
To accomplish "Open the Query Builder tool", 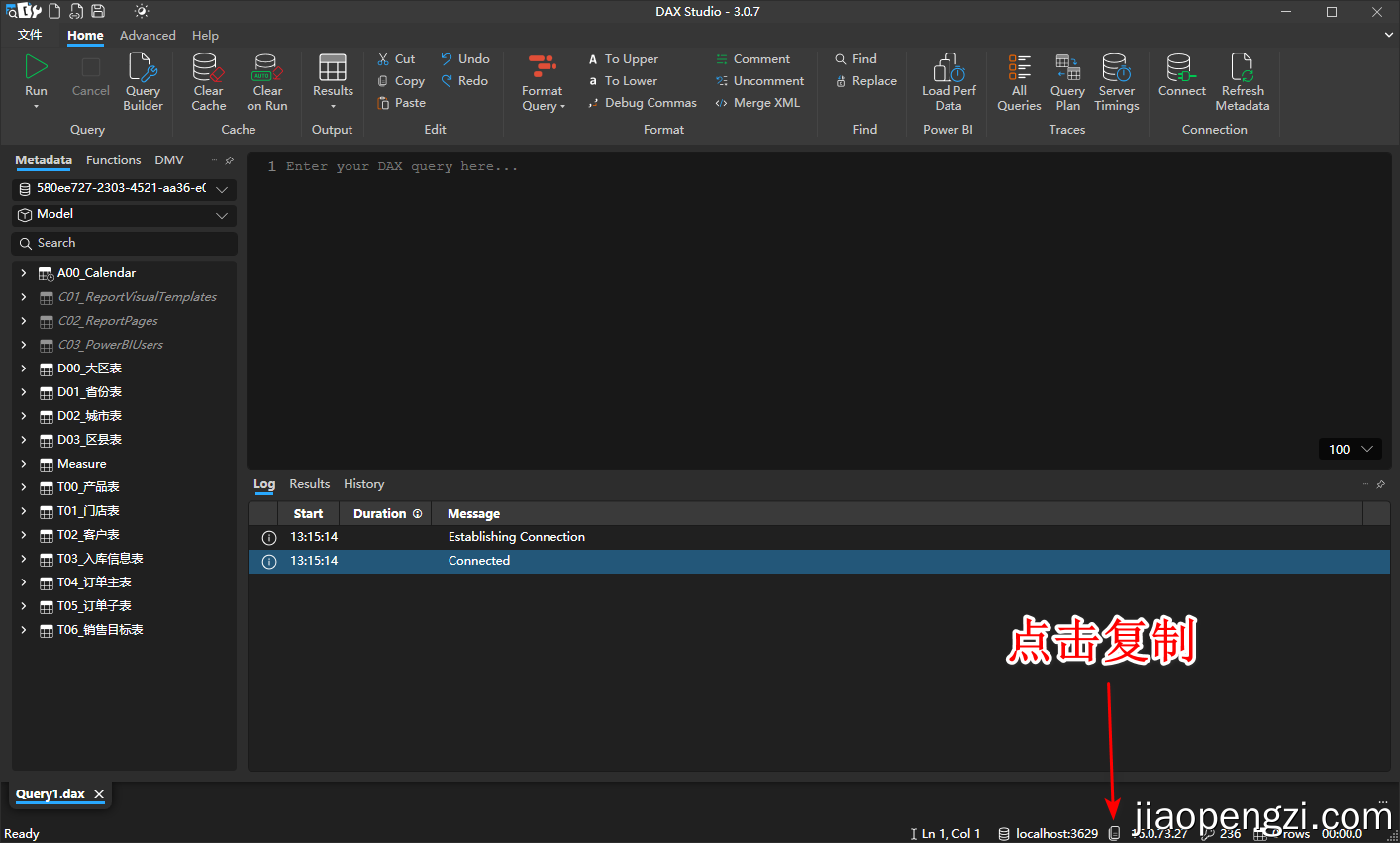I will (143, 81).
